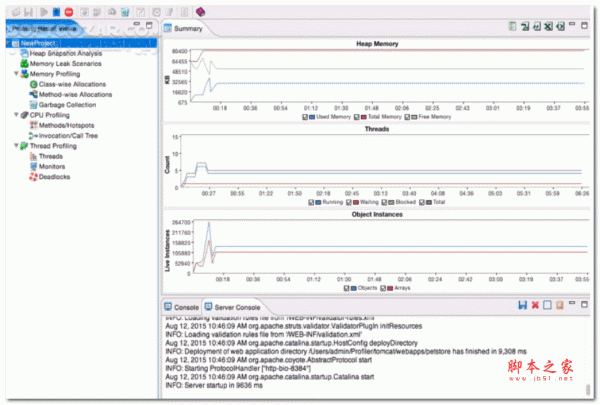600x405 pixels.
Task: Click the greyed-out icon left of the top save icon
Action: [16, 12]
